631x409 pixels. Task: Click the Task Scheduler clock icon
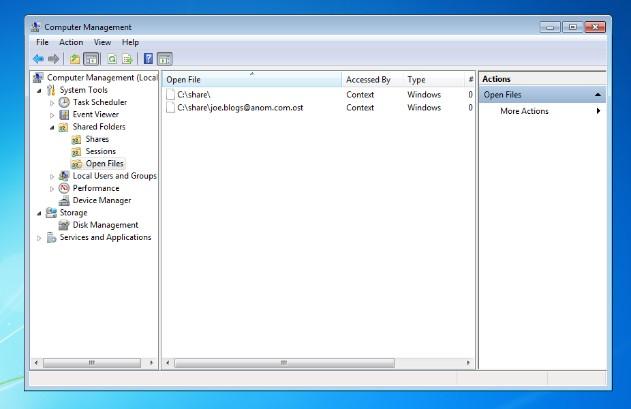(64, 102)
